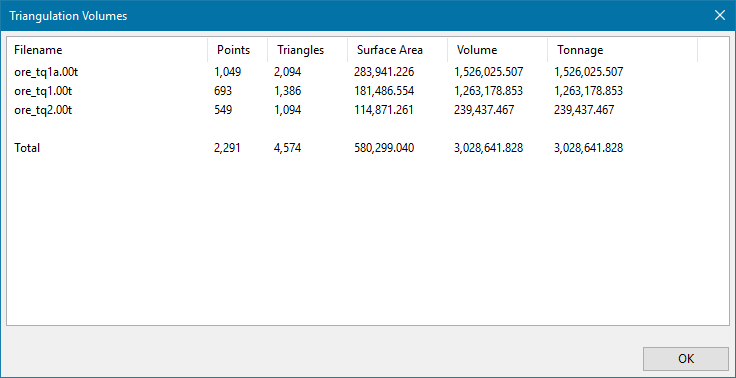
Task: Select the ore_tq2.00t filename row
Action: pos(43,110)
